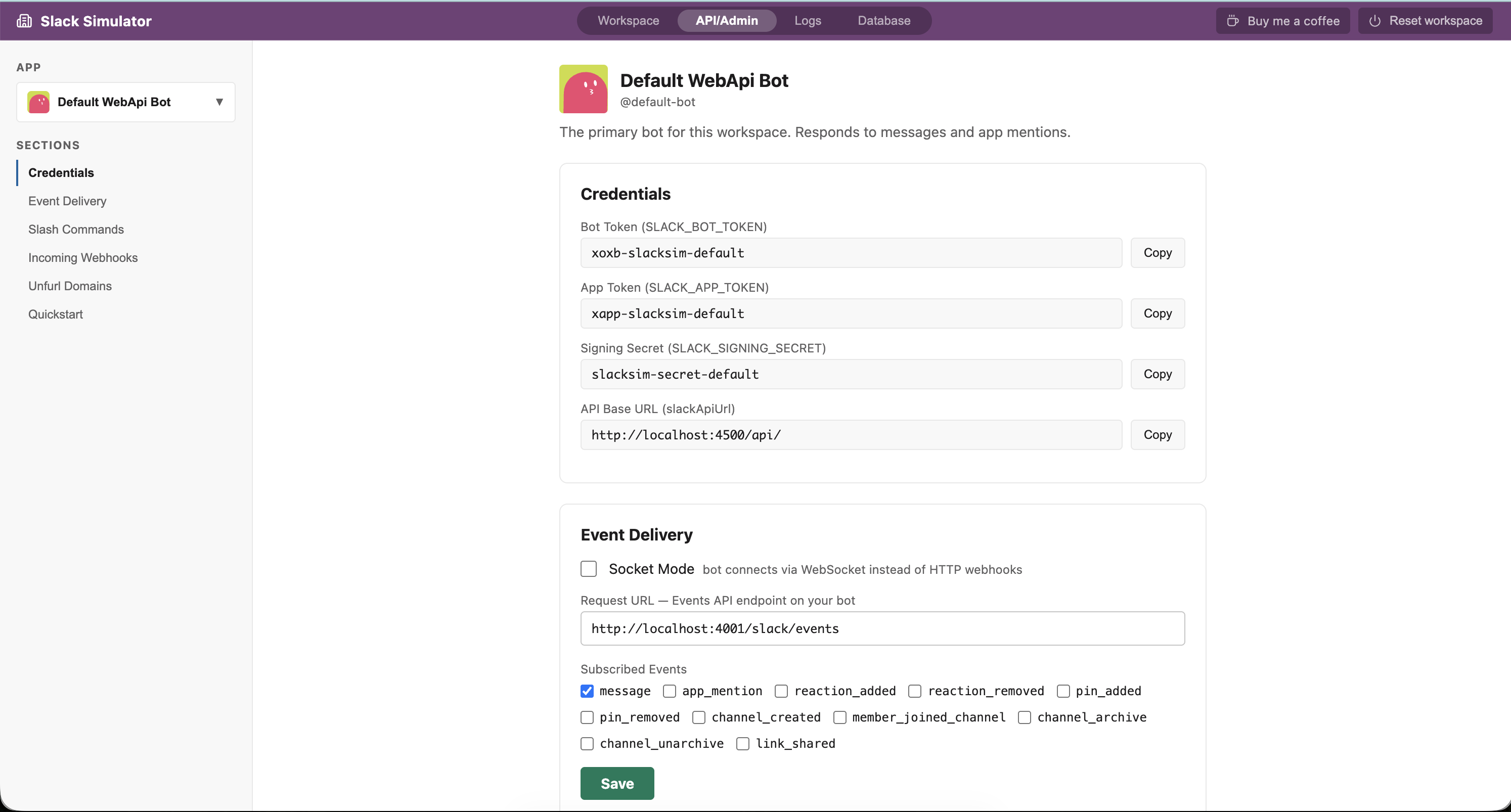Copy the API Base URL
The height and width of the screenshot is (812, 1511).
(1158, 435)
